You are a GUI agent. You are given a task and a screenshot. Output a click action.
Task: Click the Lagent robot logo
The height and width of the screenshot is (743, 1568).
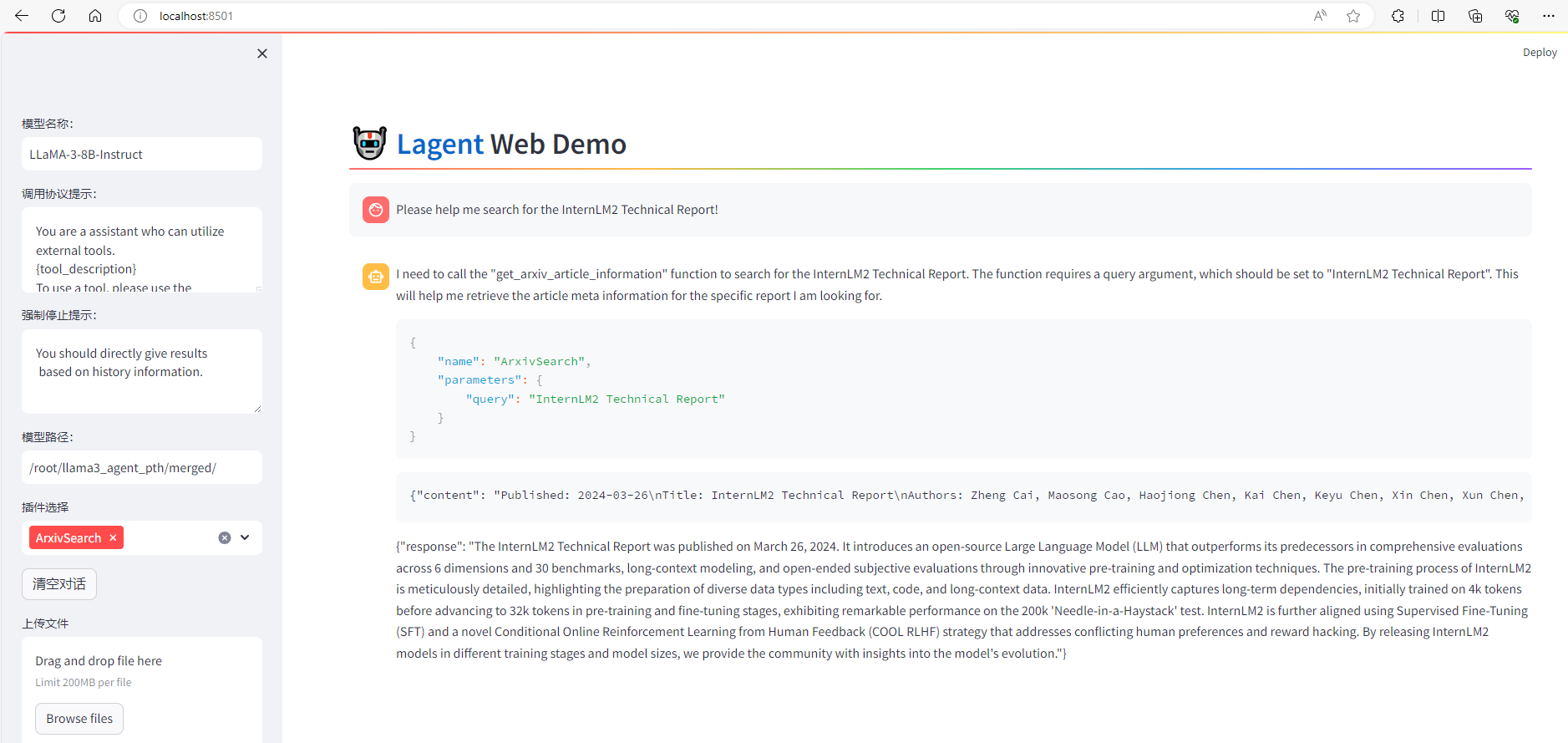369,144
